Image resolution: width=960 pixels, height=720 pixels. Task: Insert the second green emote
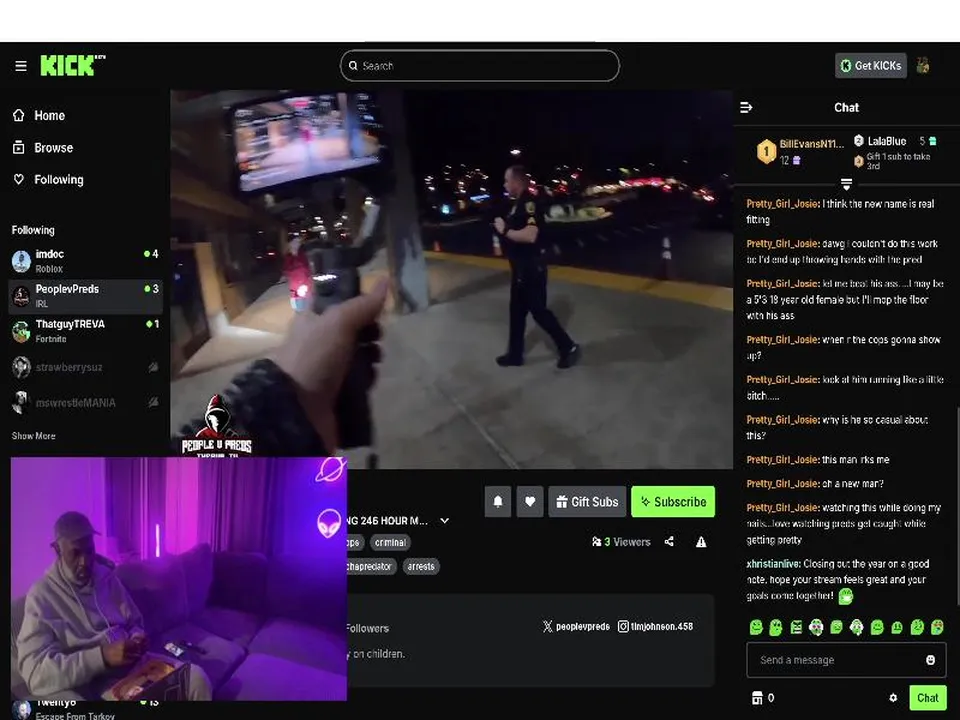(776, 627)
